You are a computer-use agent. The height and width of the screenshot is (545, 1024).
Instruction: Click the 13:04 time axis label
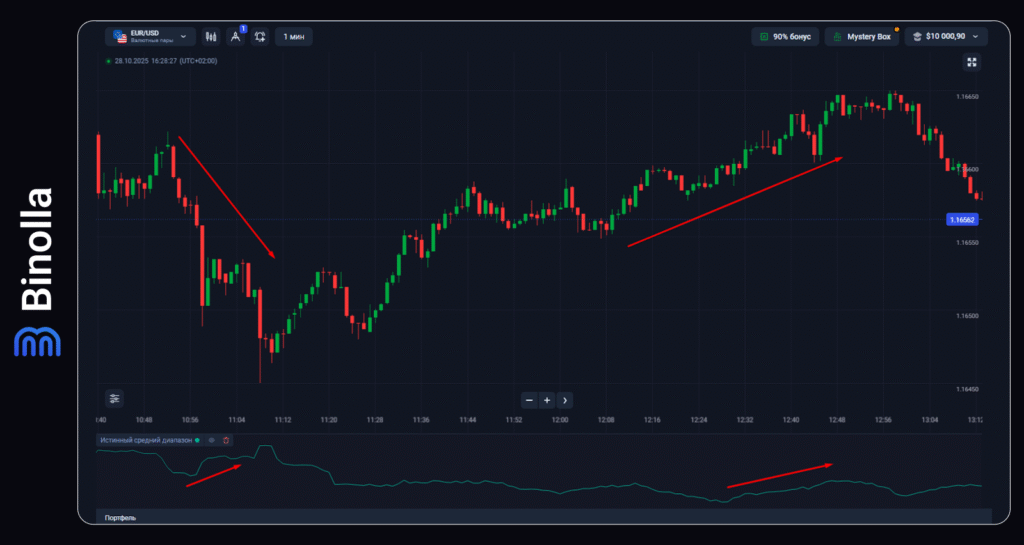pos(929,420)
